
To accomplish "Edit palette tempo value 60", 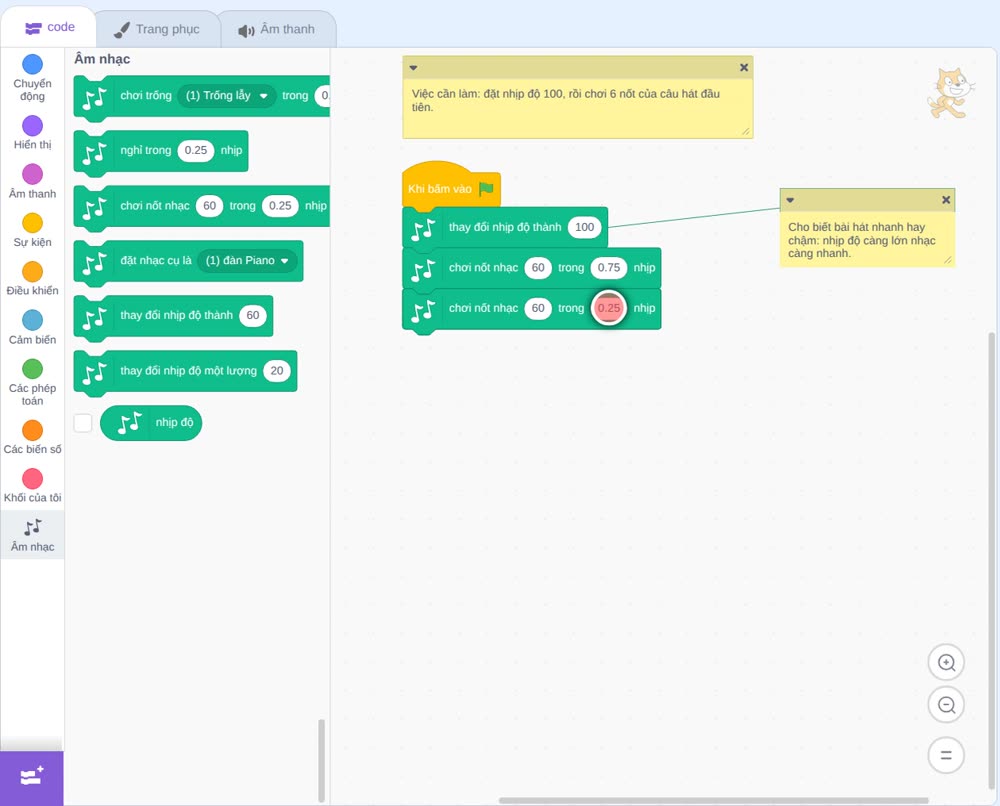I will [253, 315].
